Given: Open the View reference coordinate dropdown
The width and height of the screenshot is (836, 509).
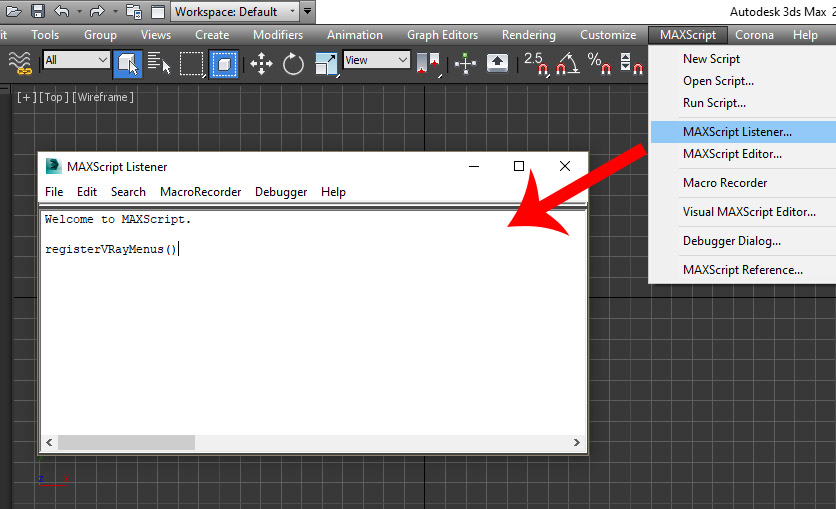Looking at the screenshot, I should coord(376,60).
